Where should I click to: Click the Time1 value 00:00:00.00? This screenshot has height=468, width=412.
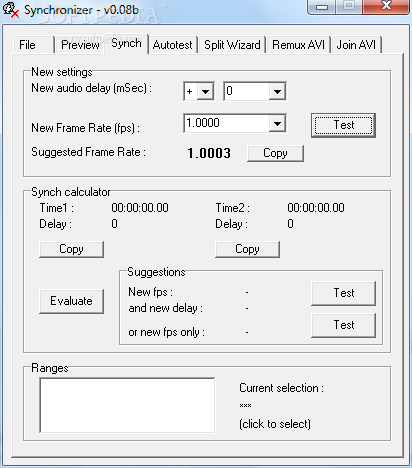(x=140, y=208)
